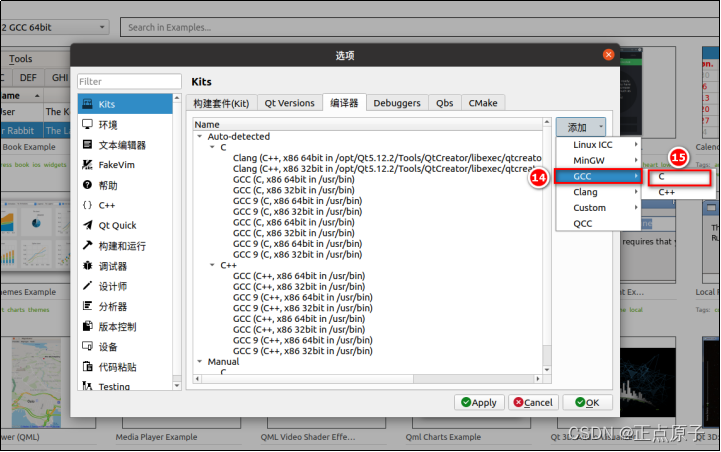
Task: Focus the Filter input field
Action: [129, 81]
